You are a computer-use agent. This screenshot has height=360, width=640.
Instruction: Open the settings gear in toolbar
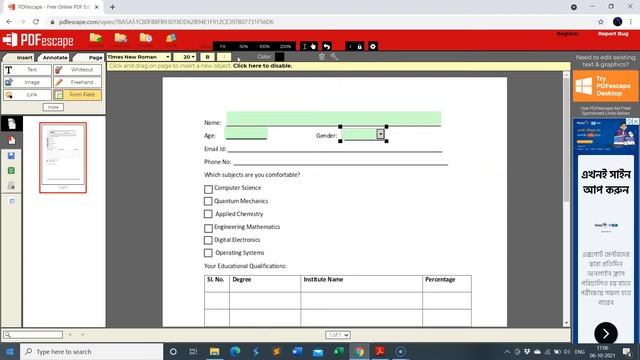pos(373,47)
